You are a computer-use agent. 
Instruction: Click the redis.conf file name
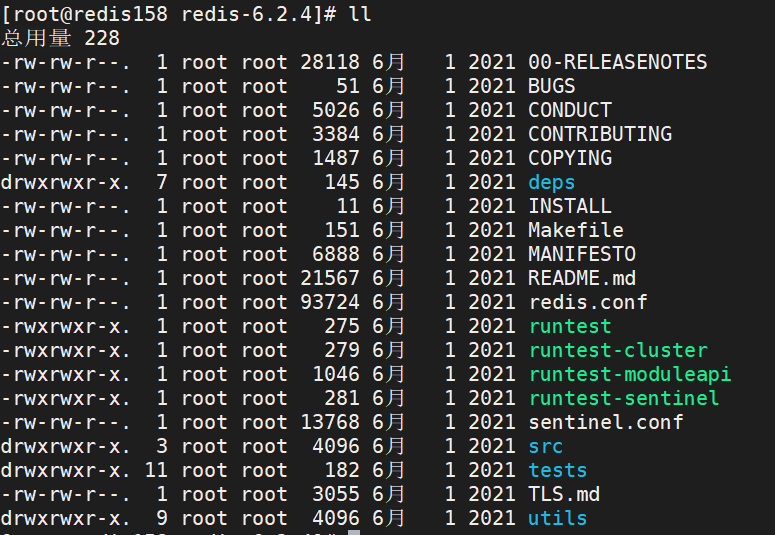tap(588, 302)
